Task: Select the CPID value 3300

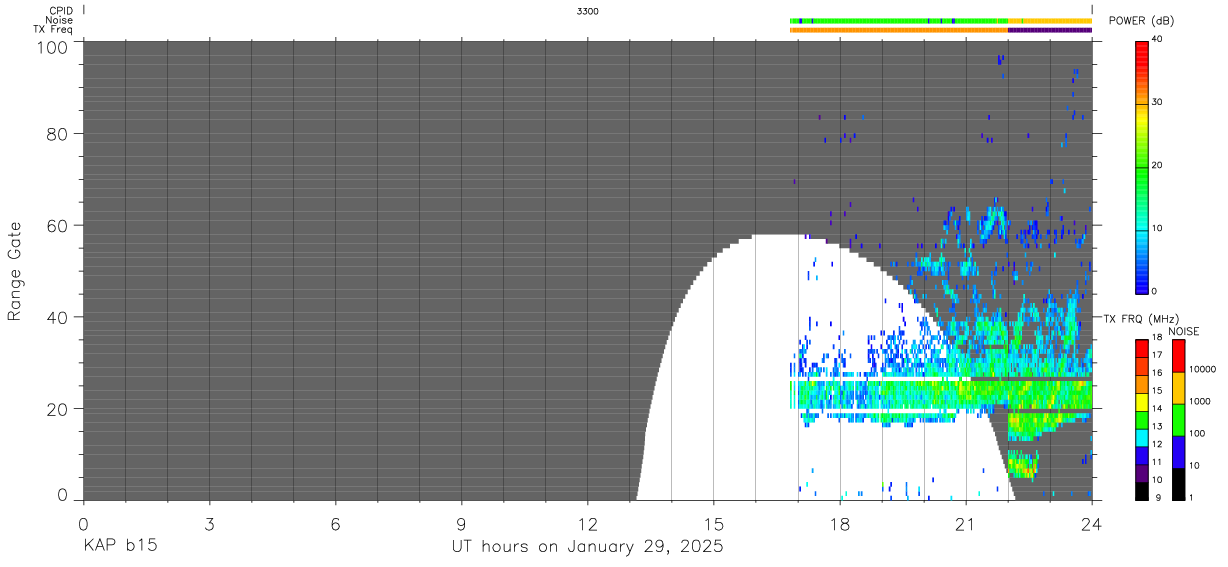Action: click(x=588, y=11)
